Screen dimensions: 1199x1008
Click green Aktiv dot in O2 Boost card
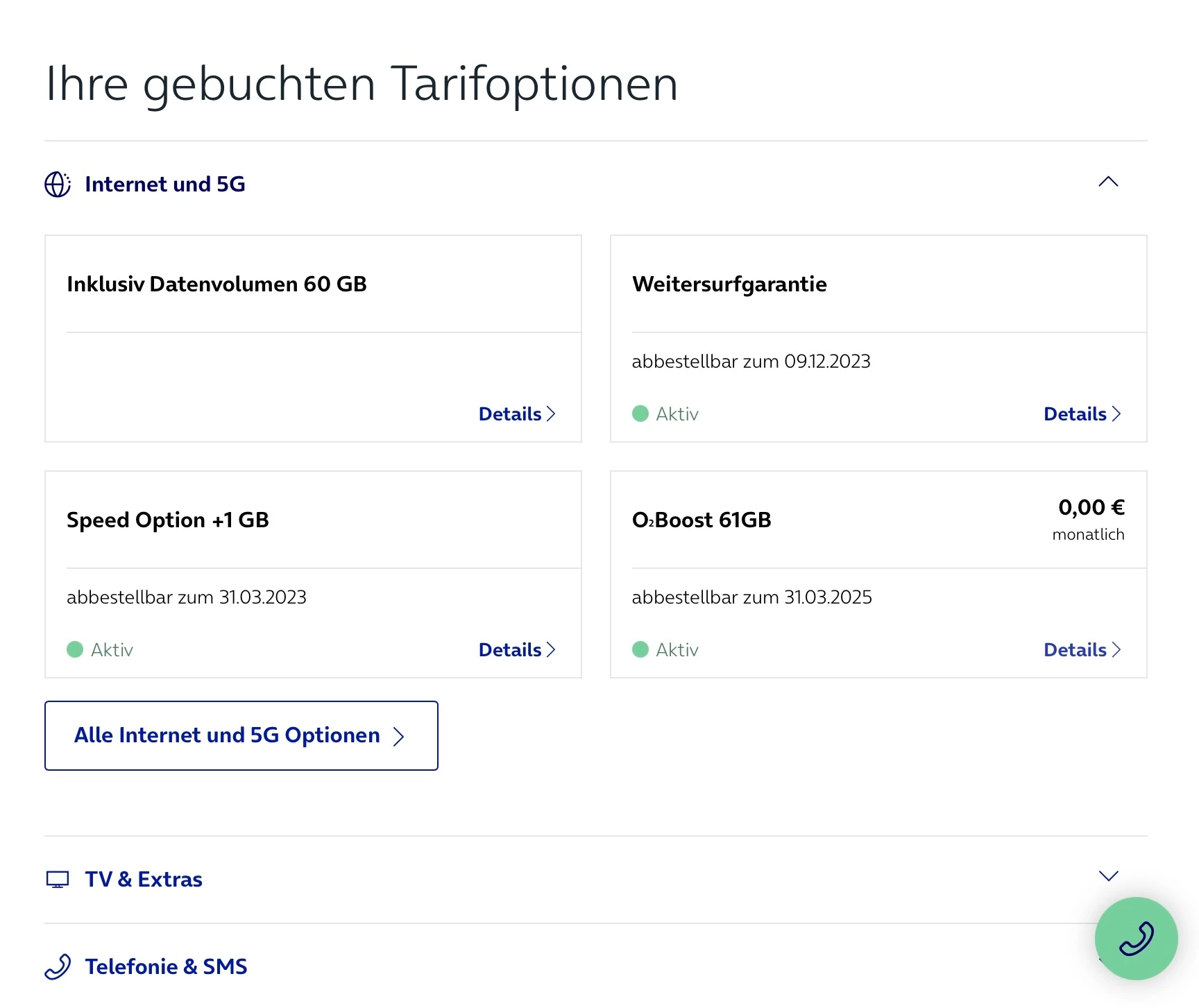click(x=640, y=650)
